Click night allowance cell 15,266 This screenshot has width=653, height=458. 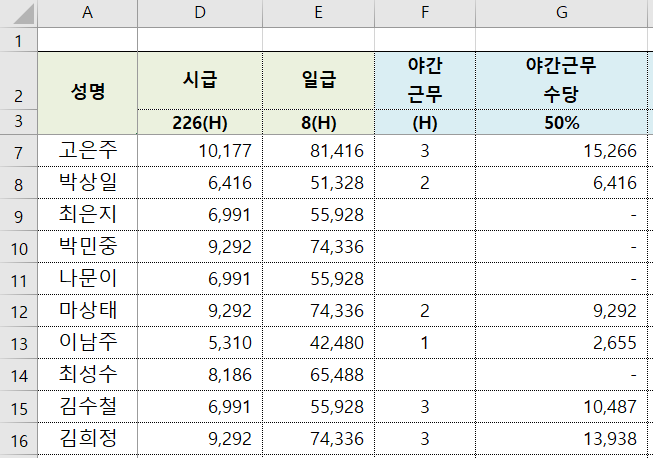pyautogui.click(x=562, y=151)
